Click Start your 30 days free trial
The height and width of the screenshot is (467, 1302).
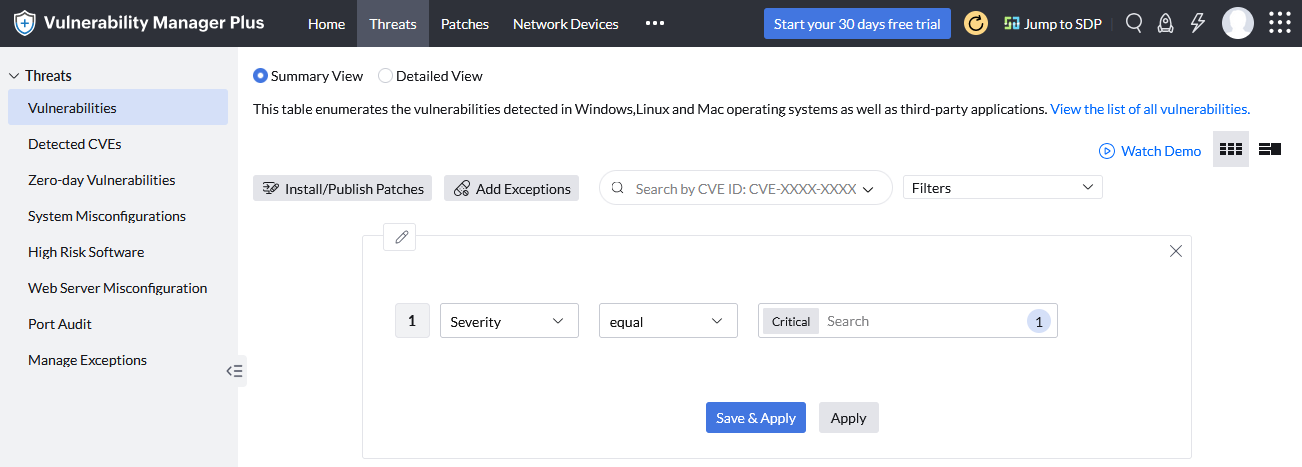(857, 23)
